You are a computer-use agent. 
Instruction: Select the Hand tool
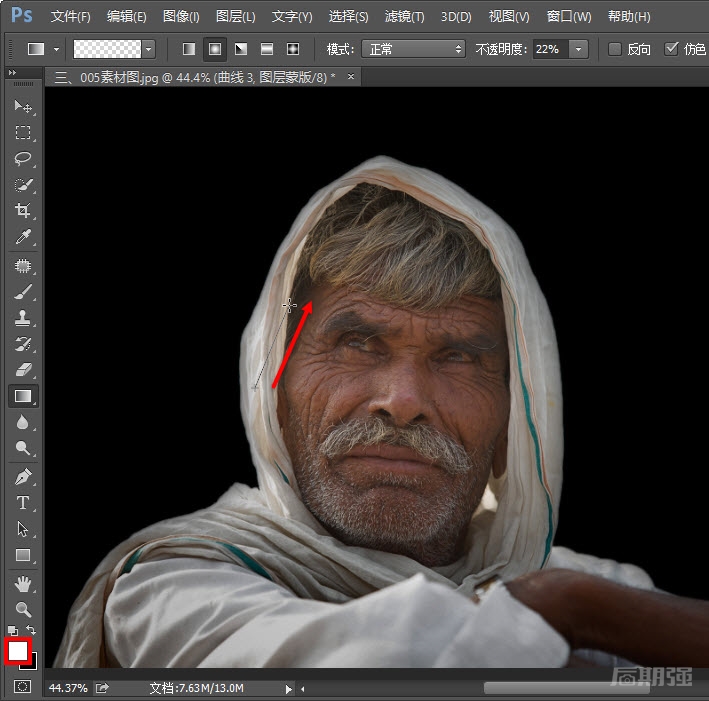point(23,583)
